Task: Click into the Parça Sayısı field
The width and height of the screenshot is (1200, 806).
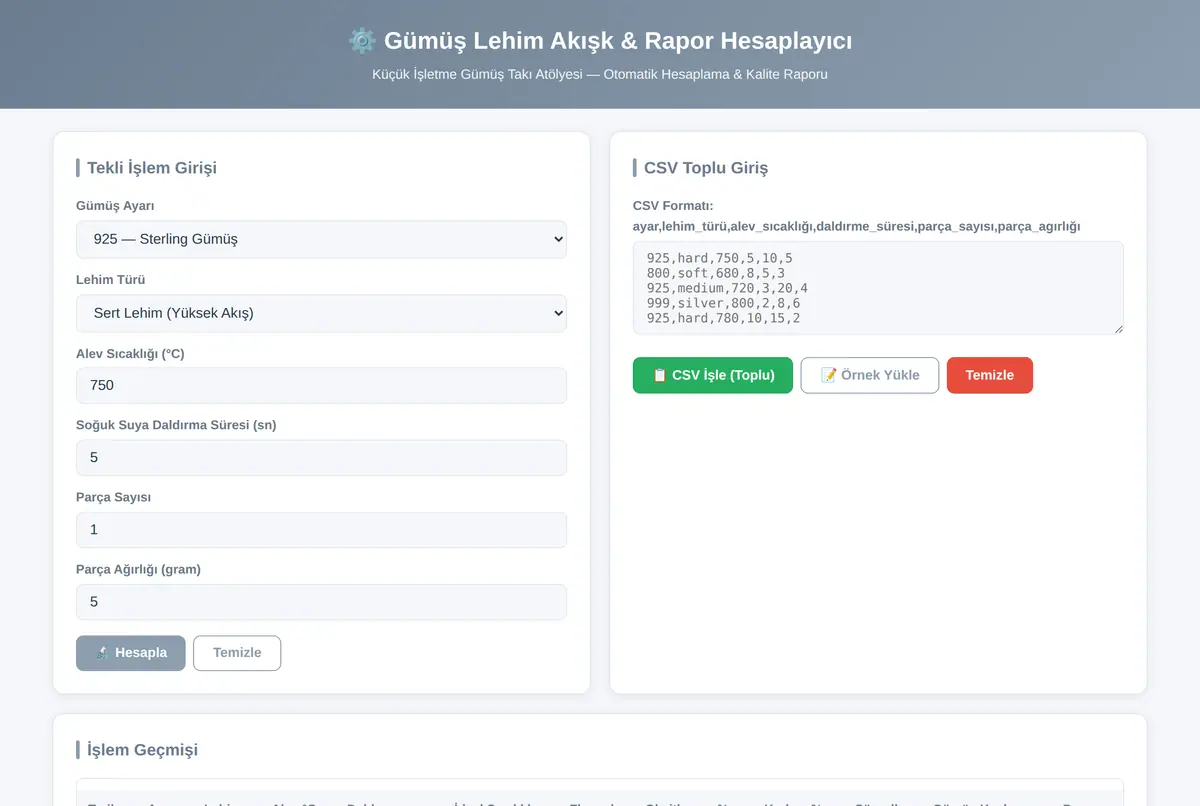Action: click(321, 529)
